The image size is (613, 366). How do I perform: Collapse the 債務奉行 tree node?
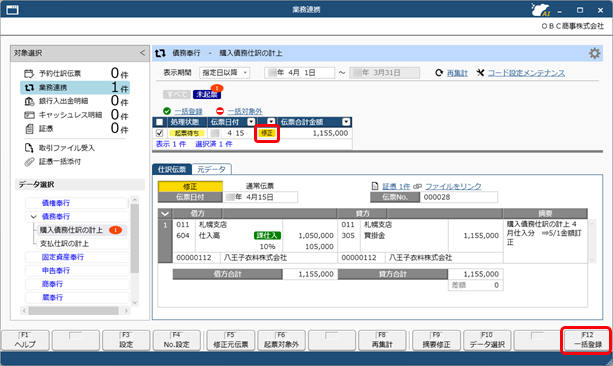(34, 217)
